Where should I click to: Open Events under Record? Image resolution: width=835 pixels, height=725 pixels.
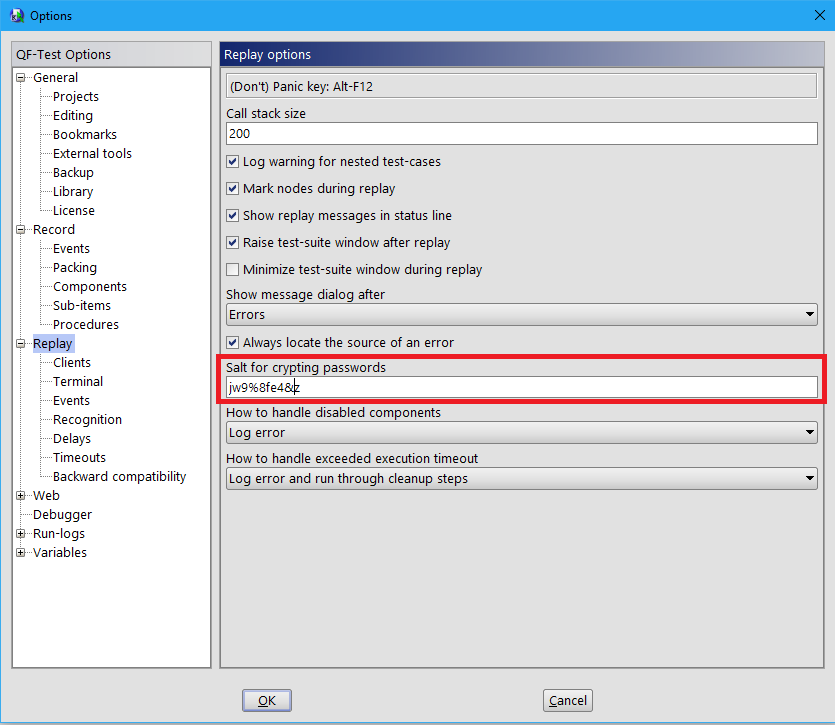point(71,249)
